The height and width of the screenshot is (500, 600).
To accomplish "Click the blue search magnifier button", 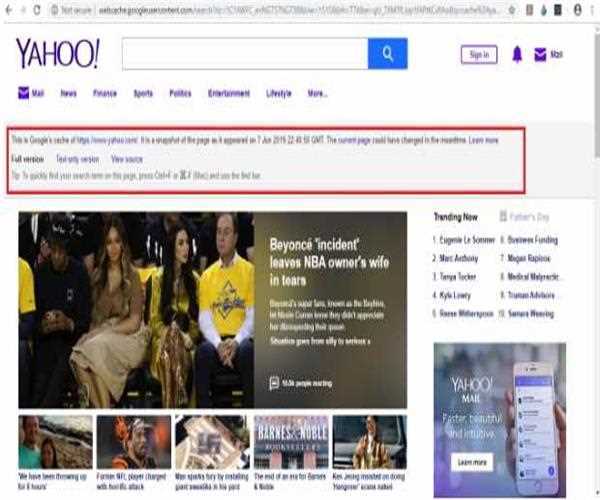I will pyautogui.click(x=387, y=54).
